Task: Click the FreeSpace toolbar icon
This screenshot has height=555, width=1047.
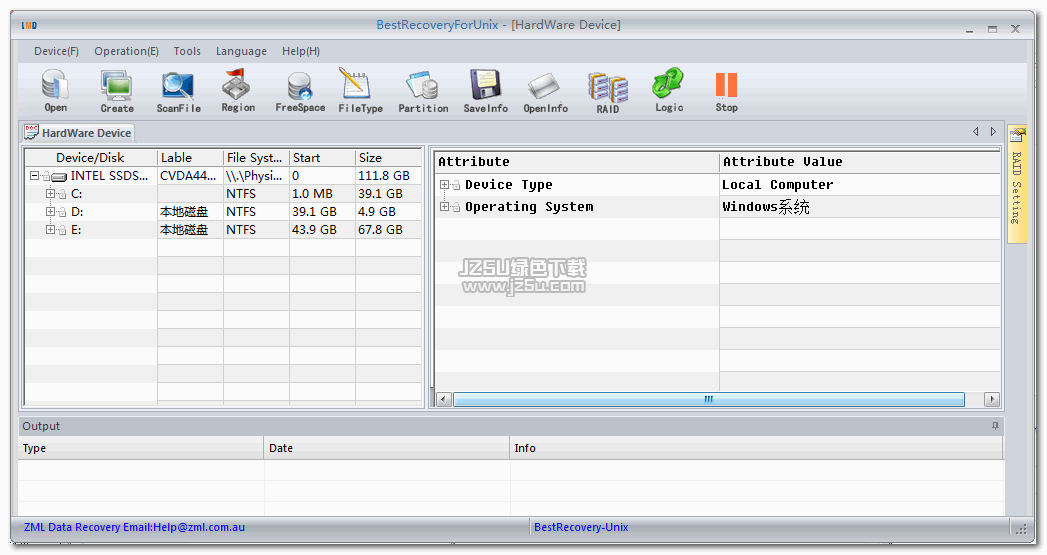Action: 300,85
